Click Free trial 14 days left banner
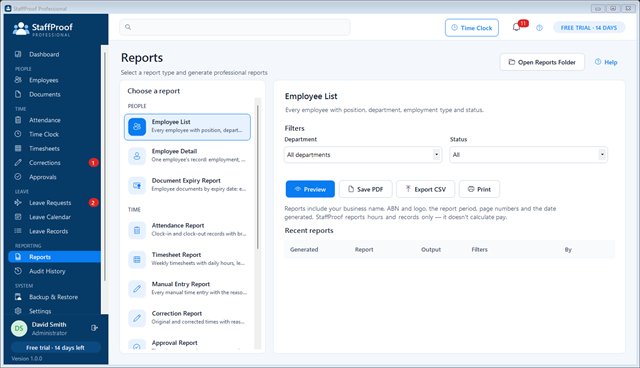 tap(56, 348)
